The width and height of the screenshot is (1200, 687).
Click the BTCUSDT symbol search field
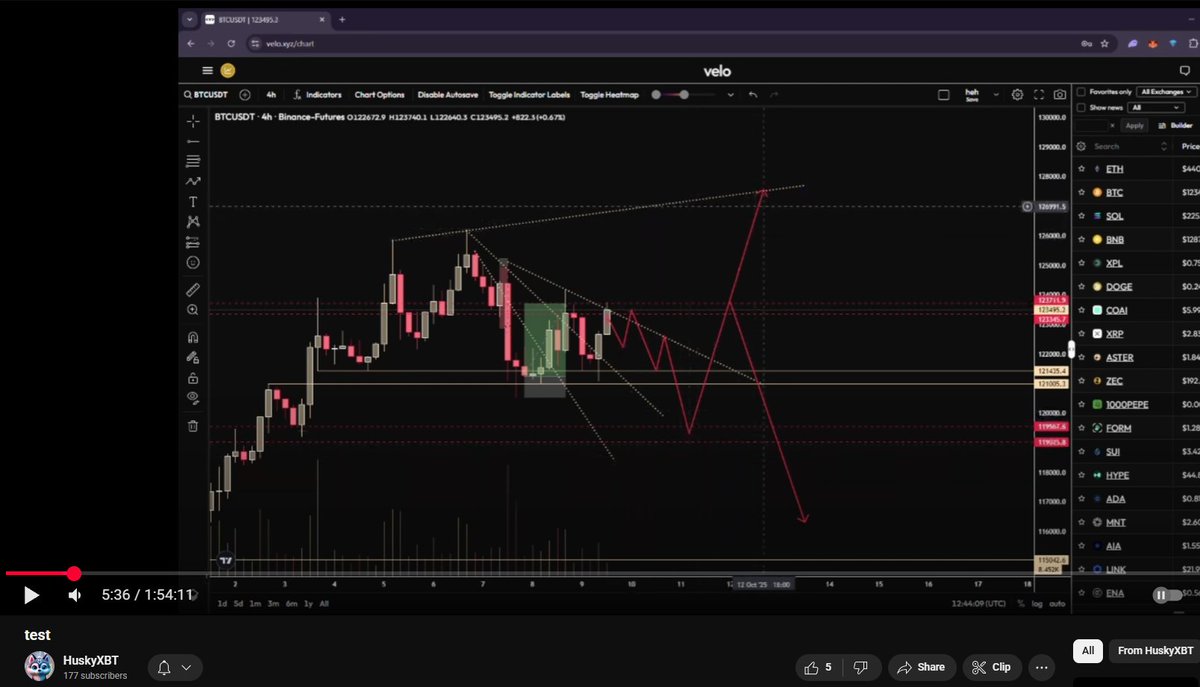205,95
